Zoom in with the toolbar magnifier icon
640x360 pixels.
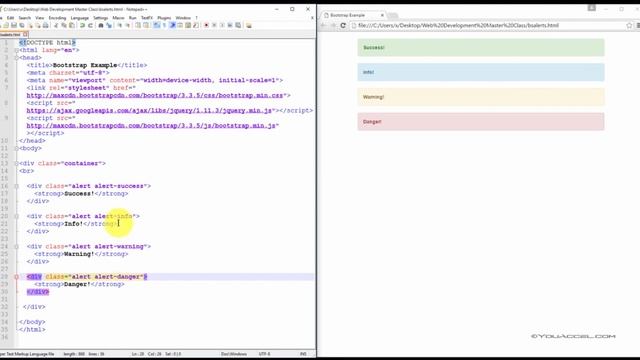(120, 25)
